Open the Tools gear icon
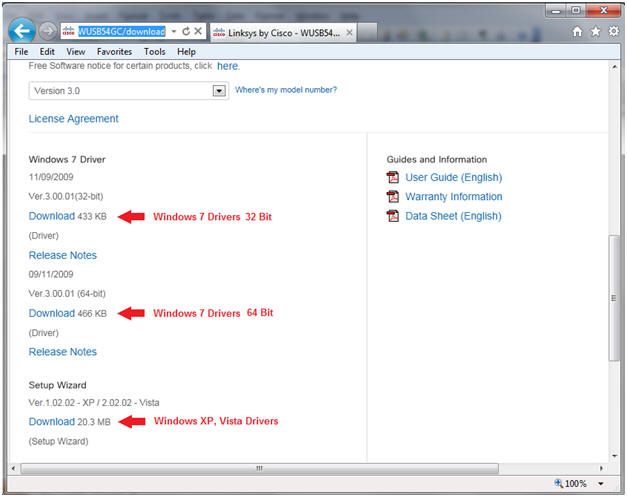Screen dimensions: 627x497 [x=614, y=31]
